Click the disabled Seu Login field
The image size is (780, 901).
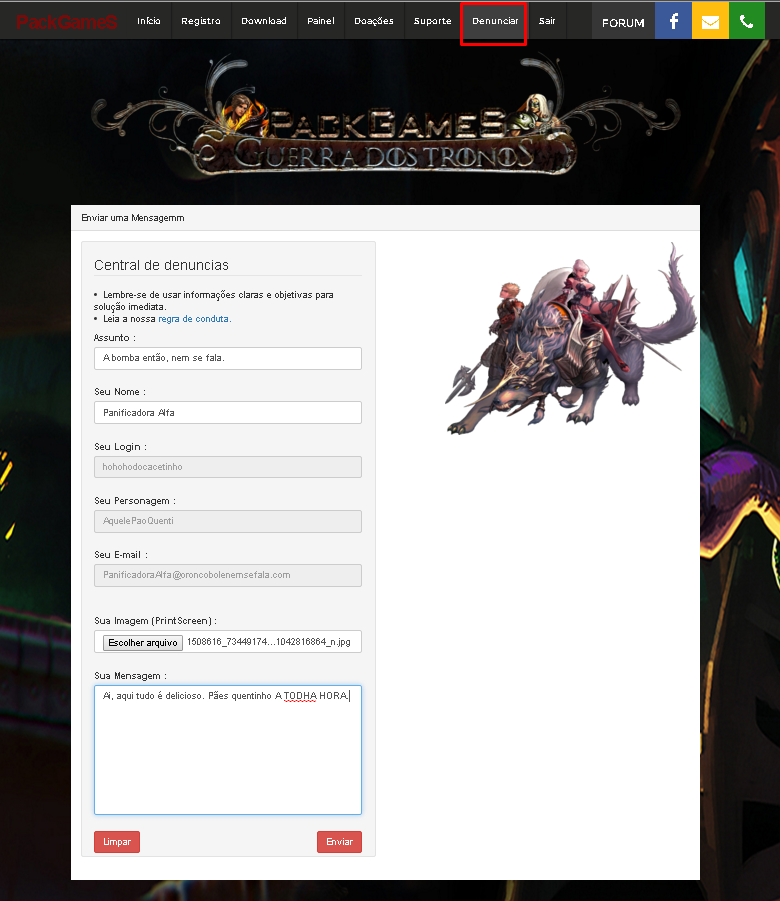coord(228,467)
